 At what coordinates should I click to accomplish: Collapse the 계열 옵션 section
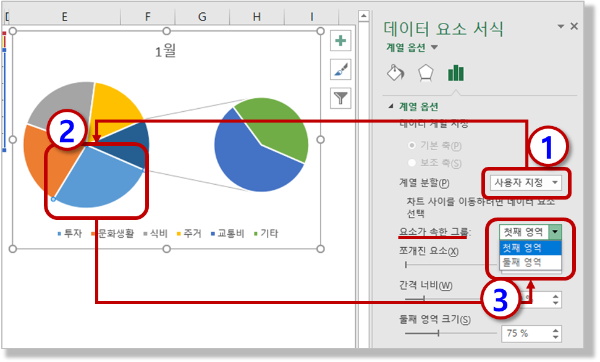click(391, 106)
